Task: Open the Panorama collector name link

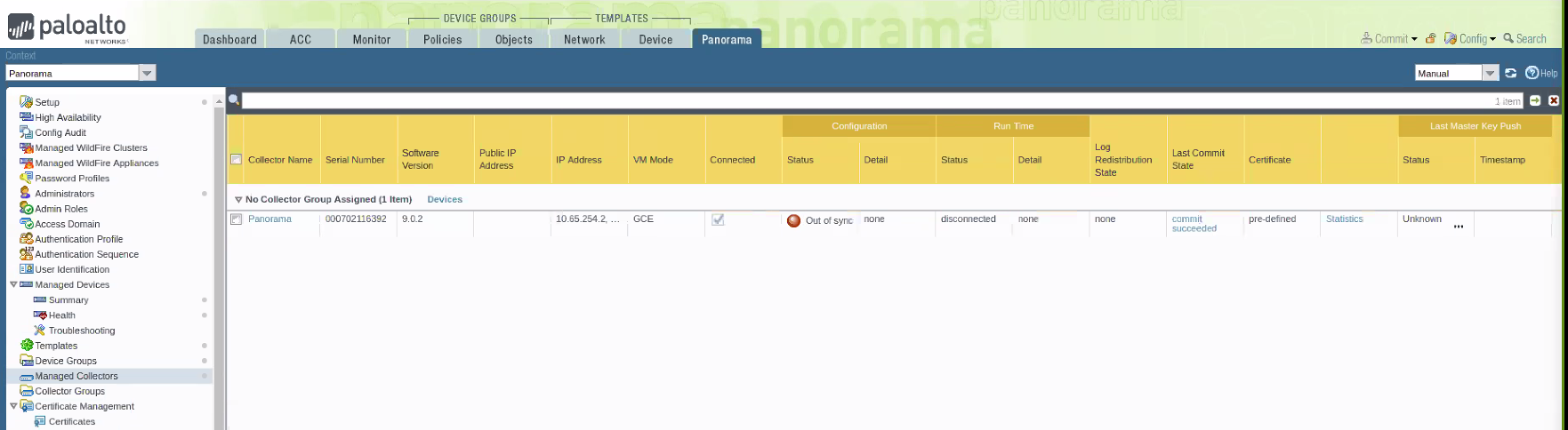Action: coord(269,219)
